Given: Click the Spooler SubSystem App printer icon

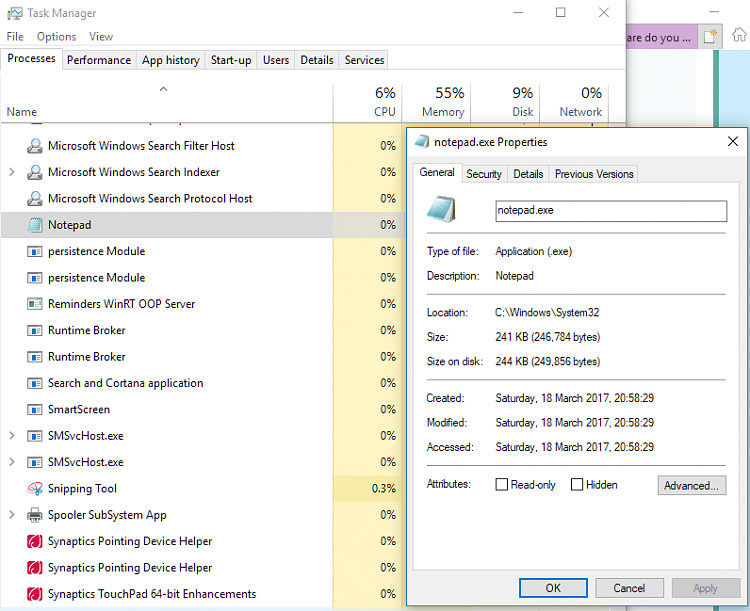Looking at the screenshot, I should [x=34, y=515].
